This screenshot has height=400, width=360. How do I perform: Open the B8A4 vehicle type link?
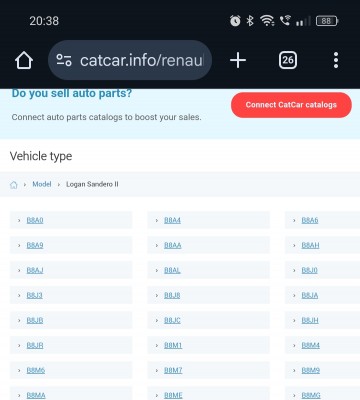[172, 220]
